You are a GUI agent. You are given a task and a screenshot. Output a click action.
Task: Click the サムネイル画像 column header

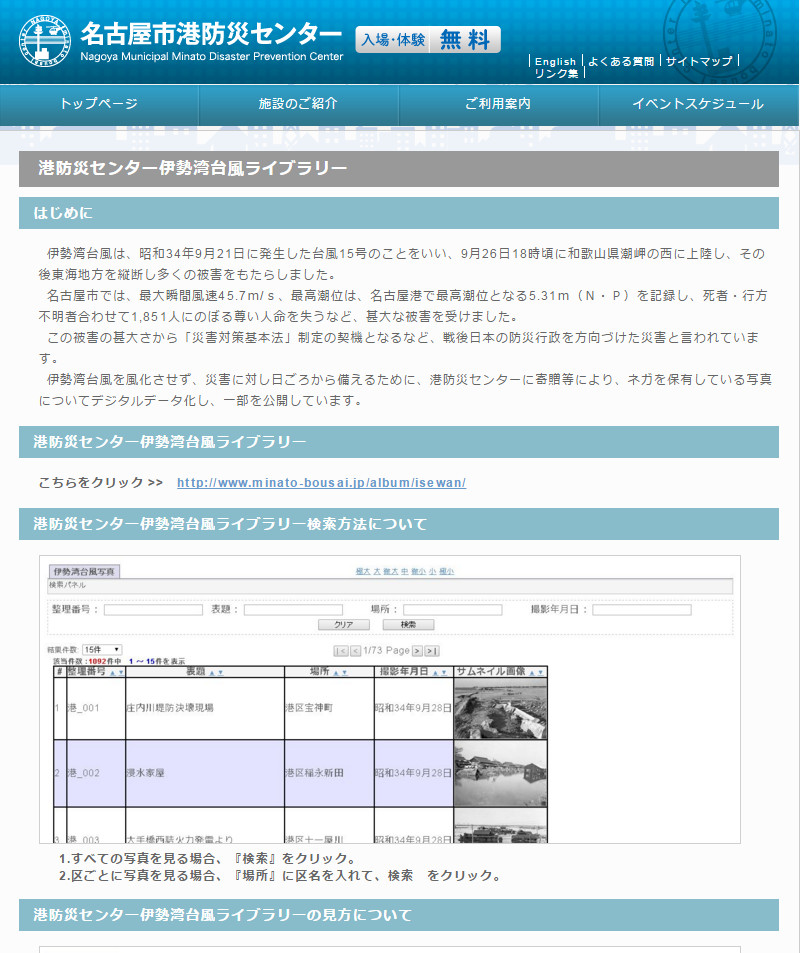click(500, 672)
